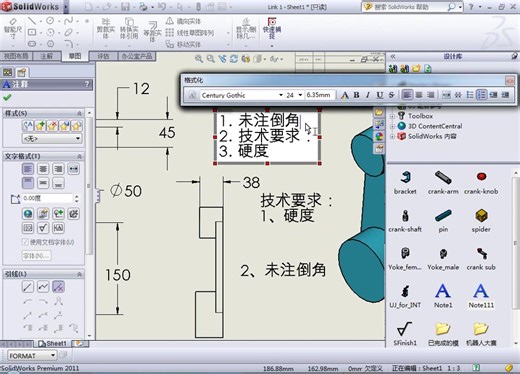Click the 等距实体 offset tool
The width and height of the screenshot is (520, 374).
coord(152,32)
